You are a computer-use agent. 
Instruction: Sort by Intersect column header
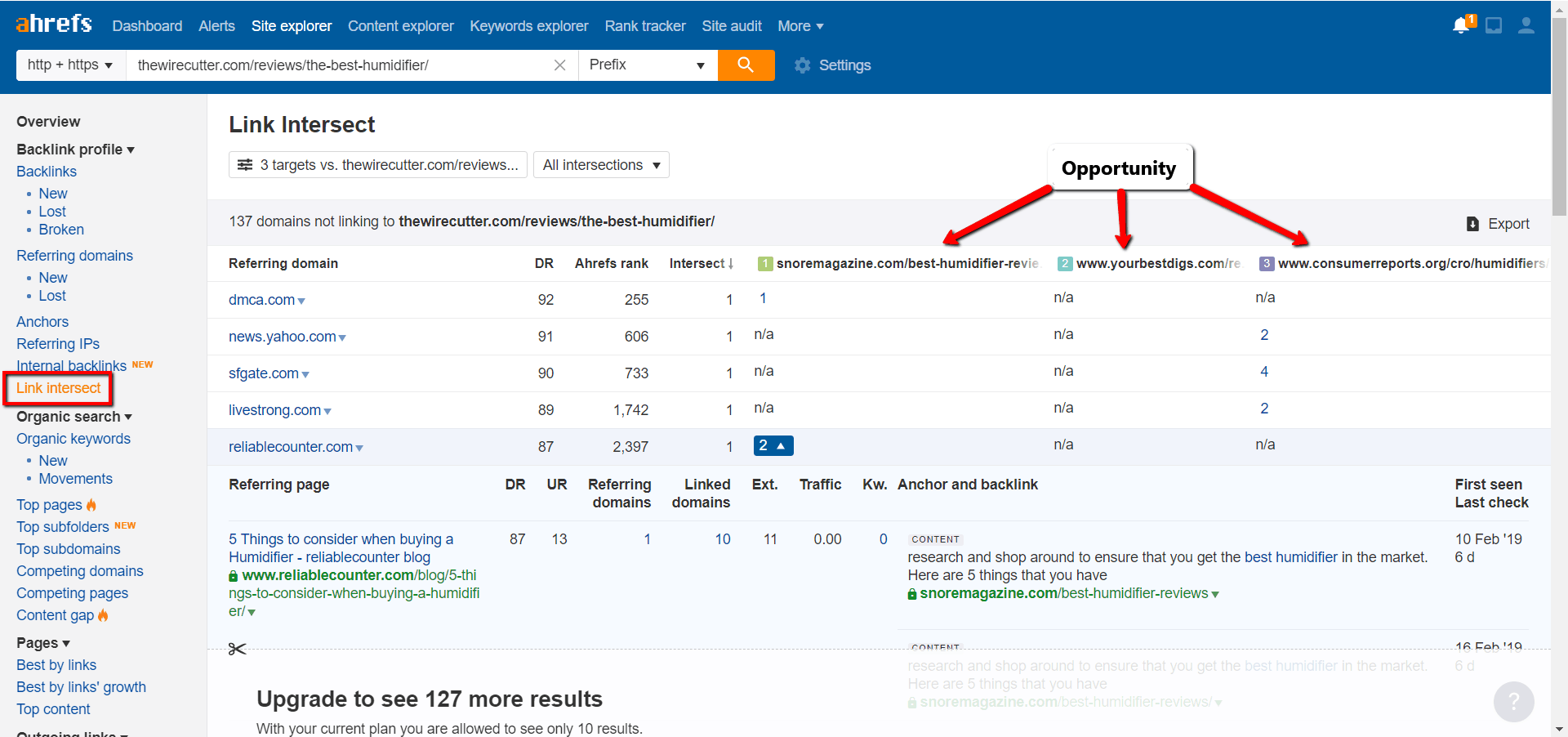click(x=702, y=263)
